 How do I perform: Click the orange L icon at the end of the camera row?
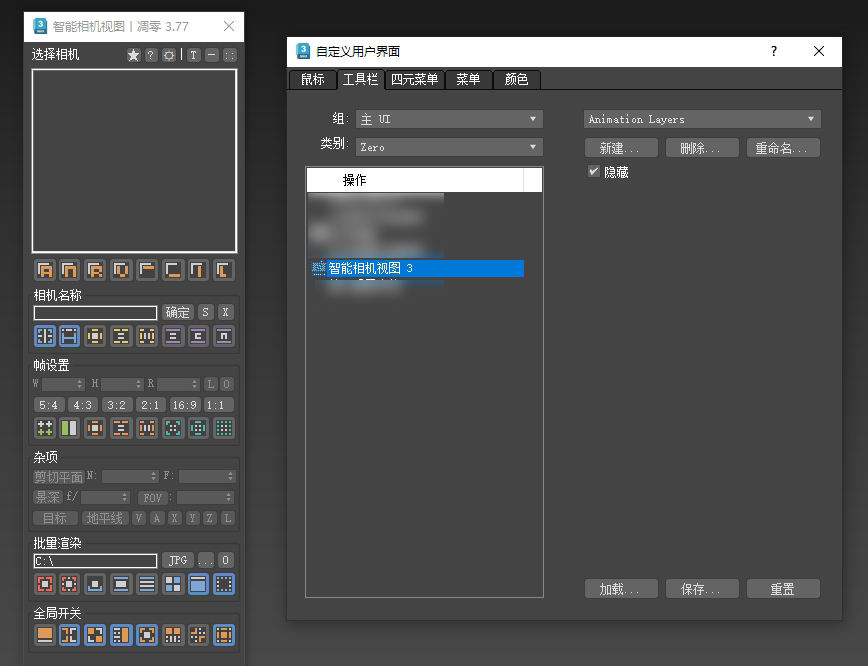pyautogui.click(x=224, y=270)
